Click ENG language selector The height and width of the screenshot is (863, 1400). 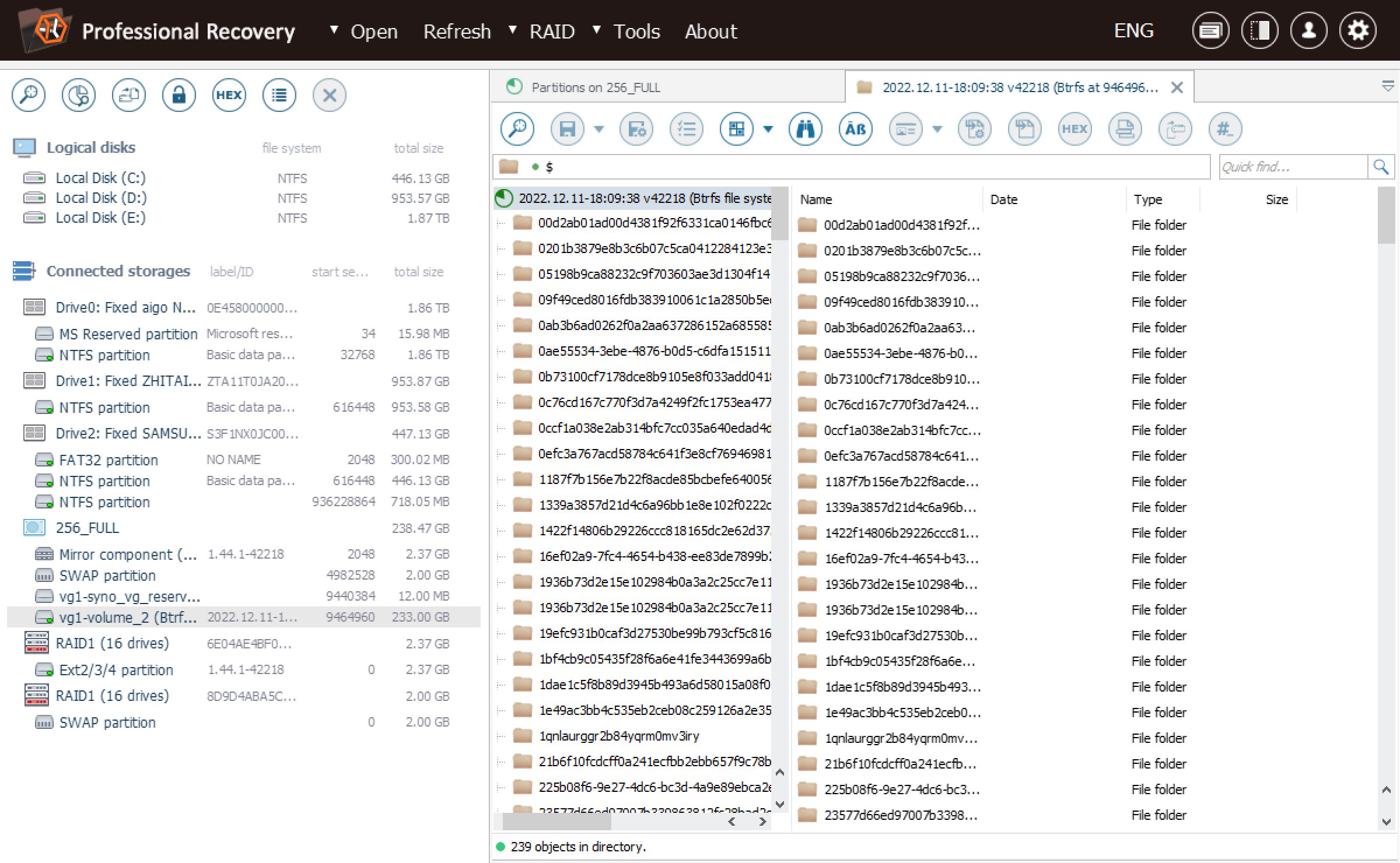1133,30
